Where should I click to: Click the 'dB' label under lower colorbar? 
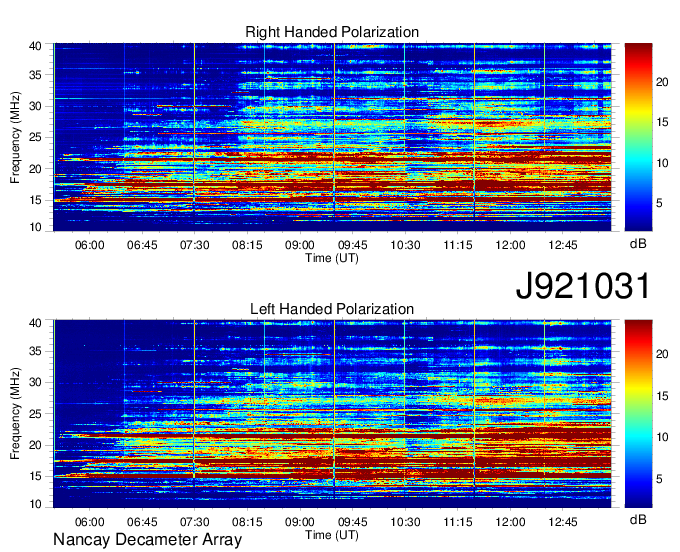(638, 519)
